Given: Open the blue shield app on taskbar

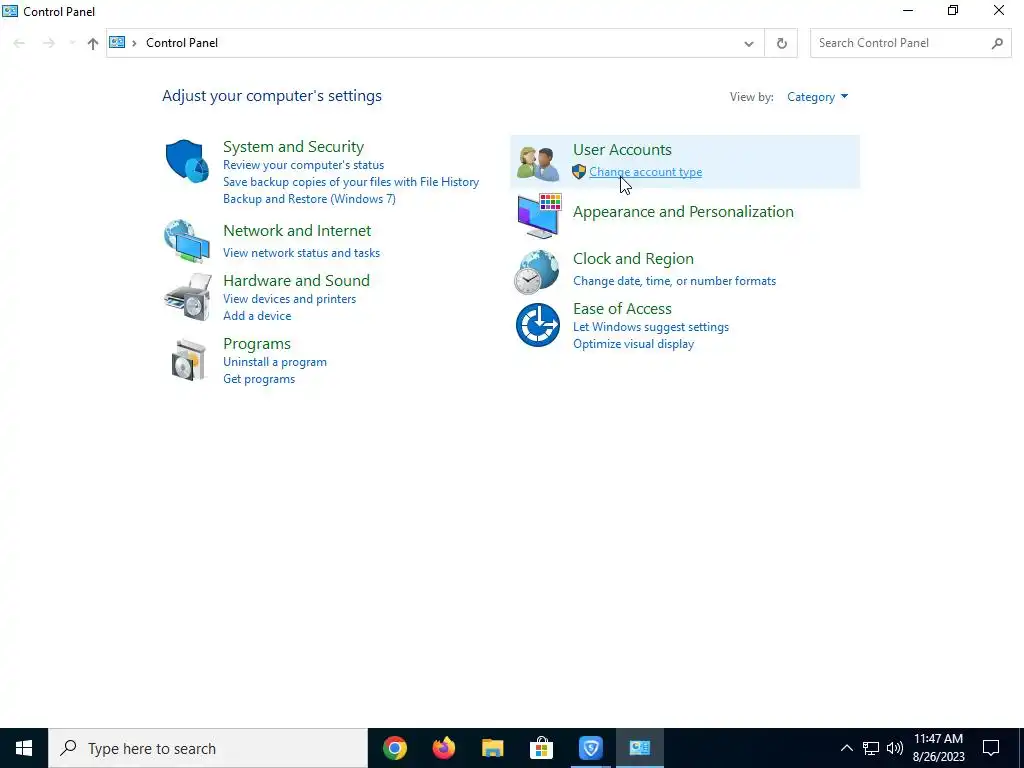Looking at the screenshot, I should (x=590, y=748).
